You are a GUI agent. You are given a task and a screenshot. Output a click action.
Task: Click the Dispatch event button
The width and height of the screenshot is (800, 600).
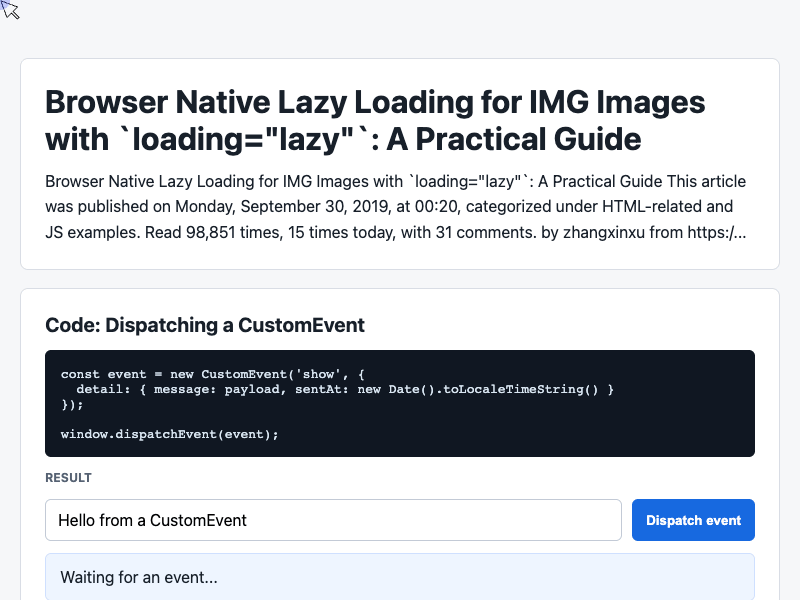click(693, 520)
